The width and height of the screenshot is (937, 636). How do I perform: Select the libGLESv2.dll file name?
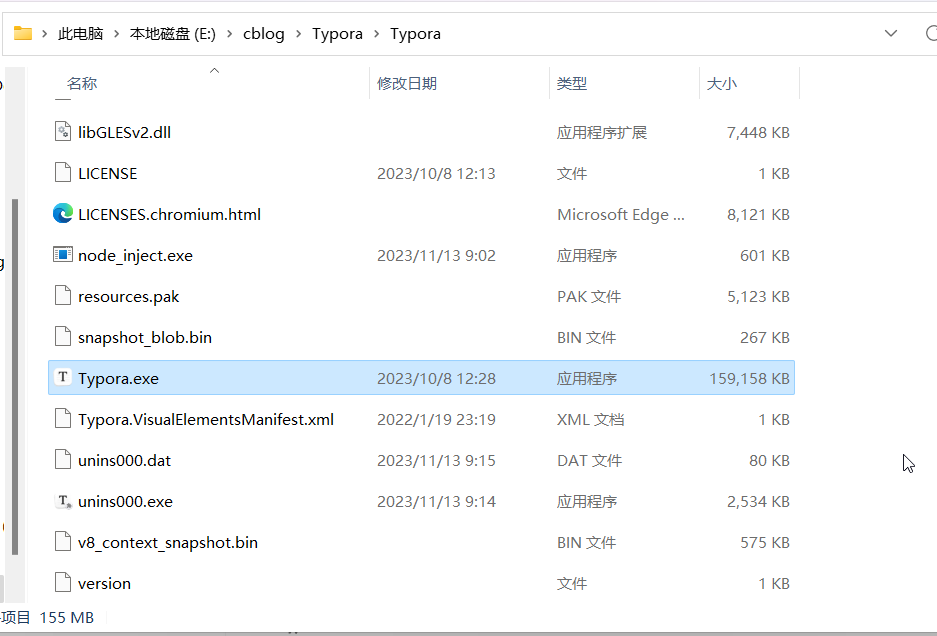pyautogui.click(x=124, y=132)
